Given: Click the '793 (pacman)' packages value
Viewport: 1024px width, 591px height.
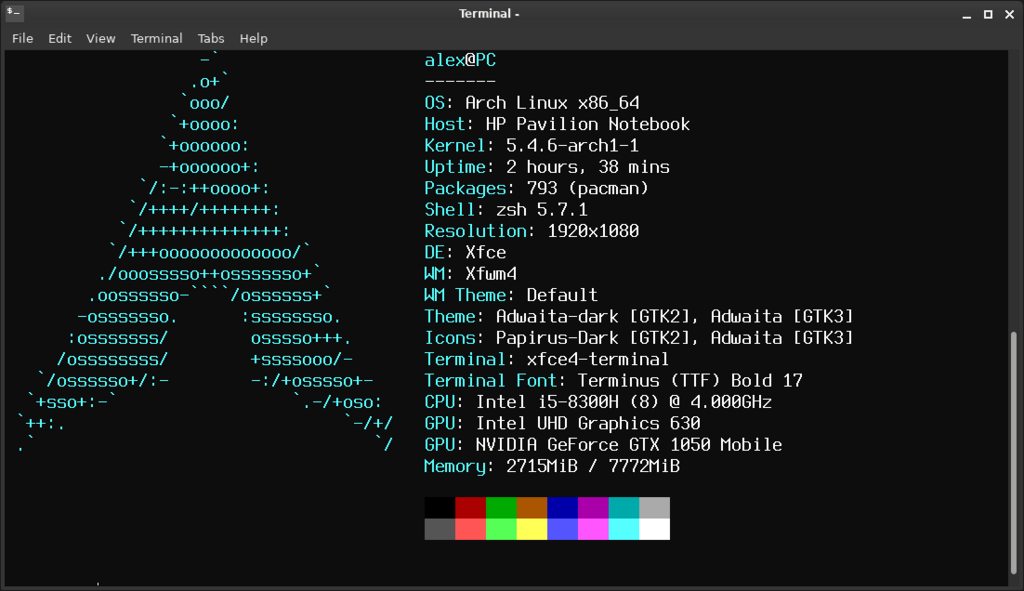Looking at the screenshot, I should 588,189.
